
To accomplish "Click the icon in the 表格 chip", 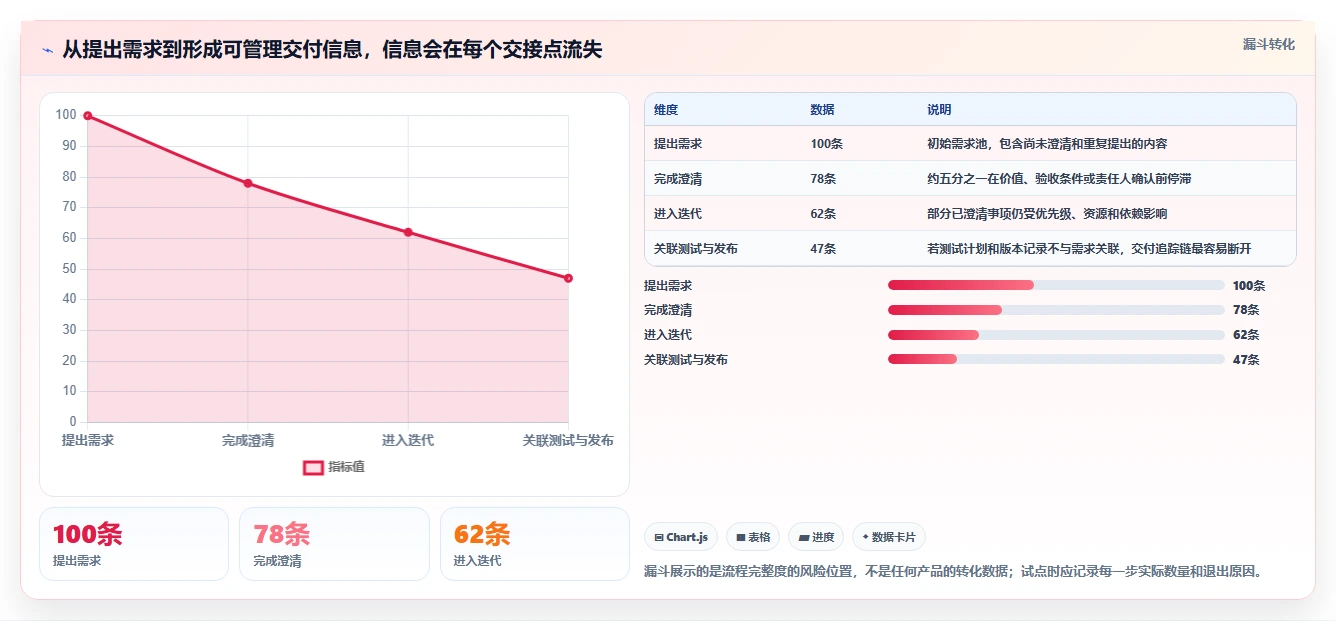I will [x=740, y=537].
